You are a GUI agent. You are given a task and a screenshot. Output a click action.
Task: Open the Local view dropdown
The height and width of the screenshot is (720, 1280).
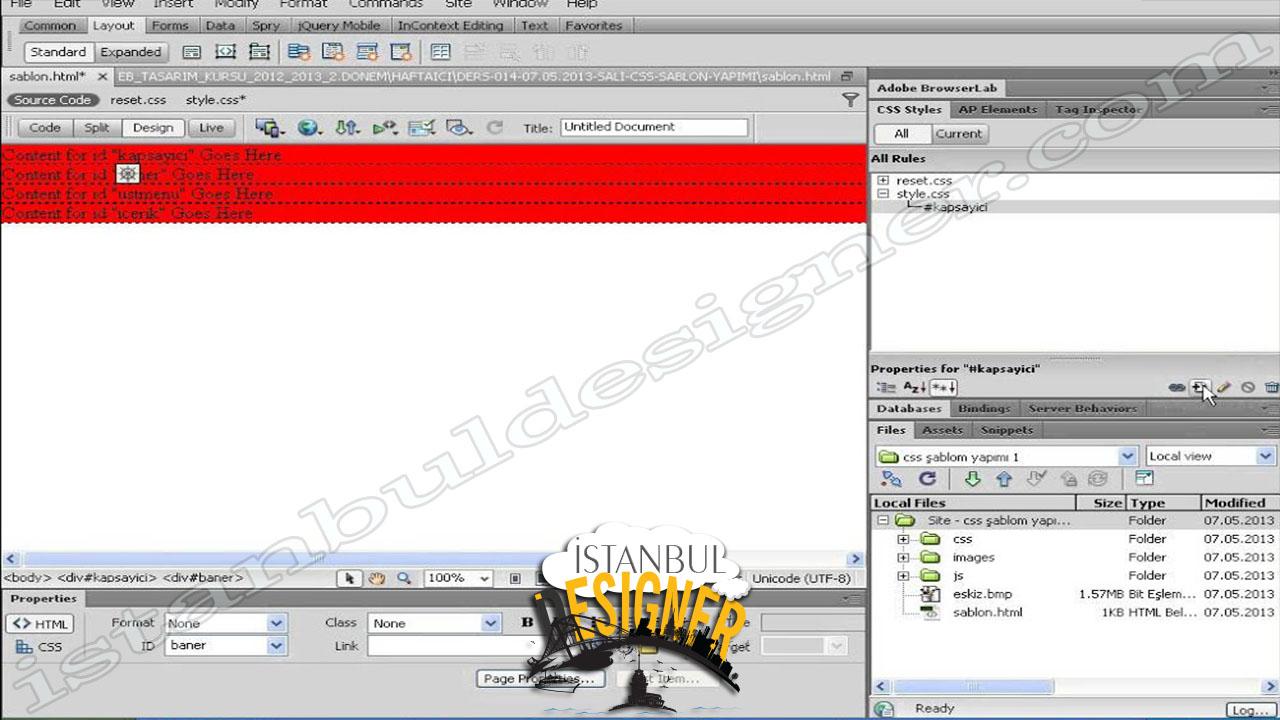pyautogui.click(x=1210, y=456)
